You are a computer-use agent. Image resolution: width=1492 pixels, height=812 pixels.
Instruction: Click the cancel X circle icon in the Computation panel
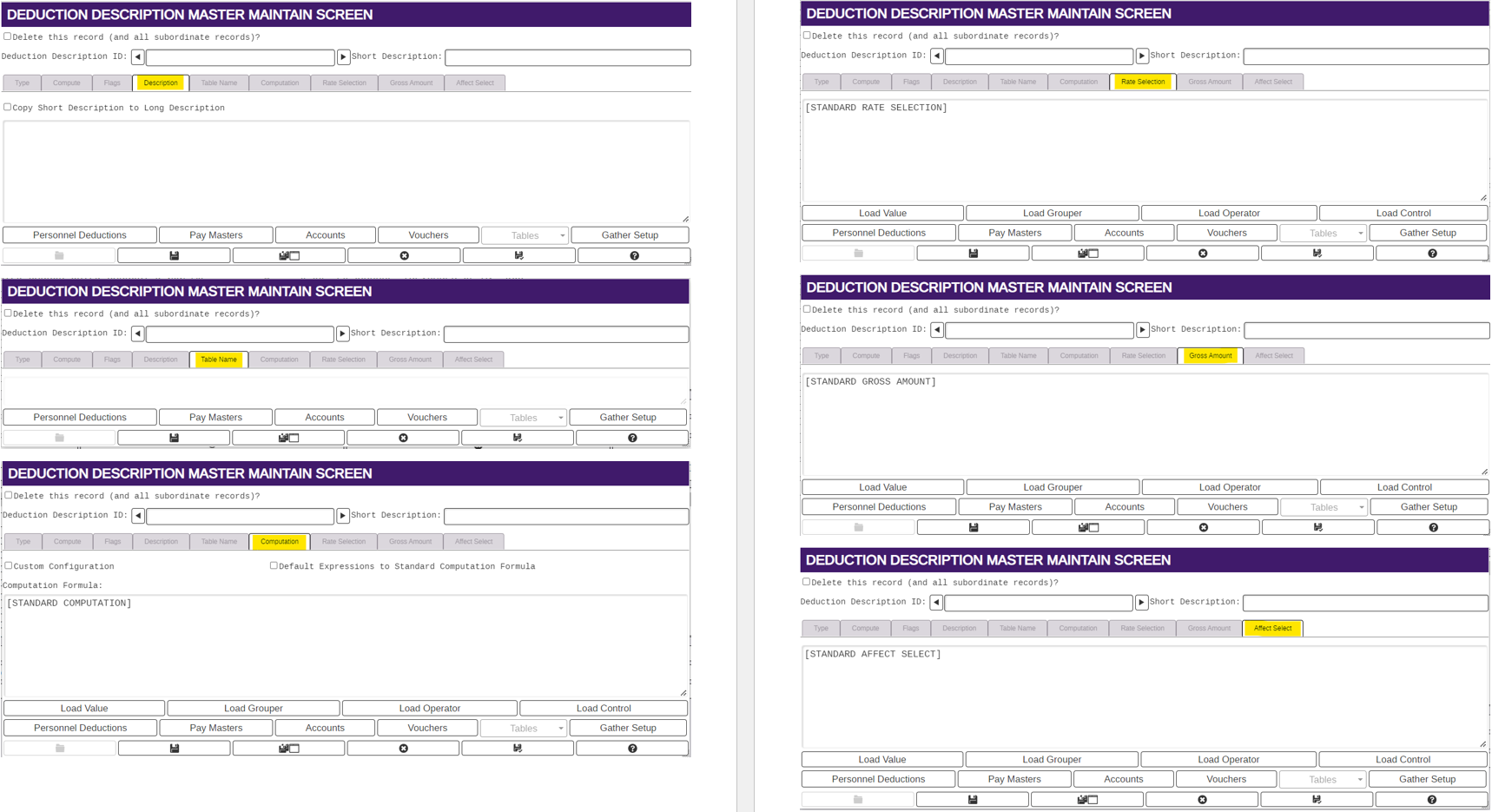[403, 748]
